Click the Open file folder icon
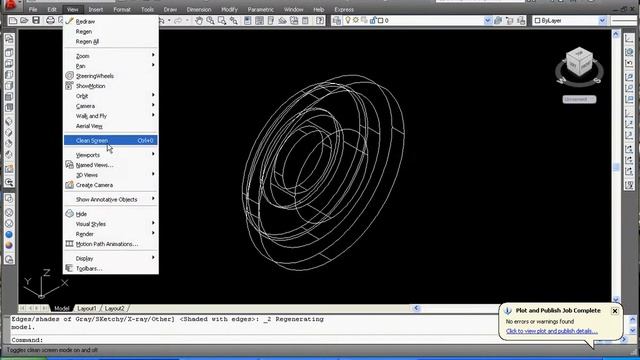This screenshot has height=360, width=640. coord(24,20)
